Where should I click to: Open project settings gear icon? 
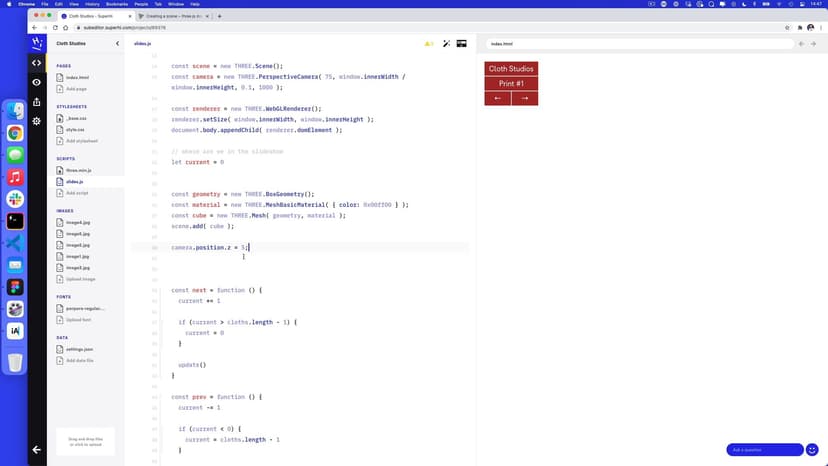[x=37, y=121]
